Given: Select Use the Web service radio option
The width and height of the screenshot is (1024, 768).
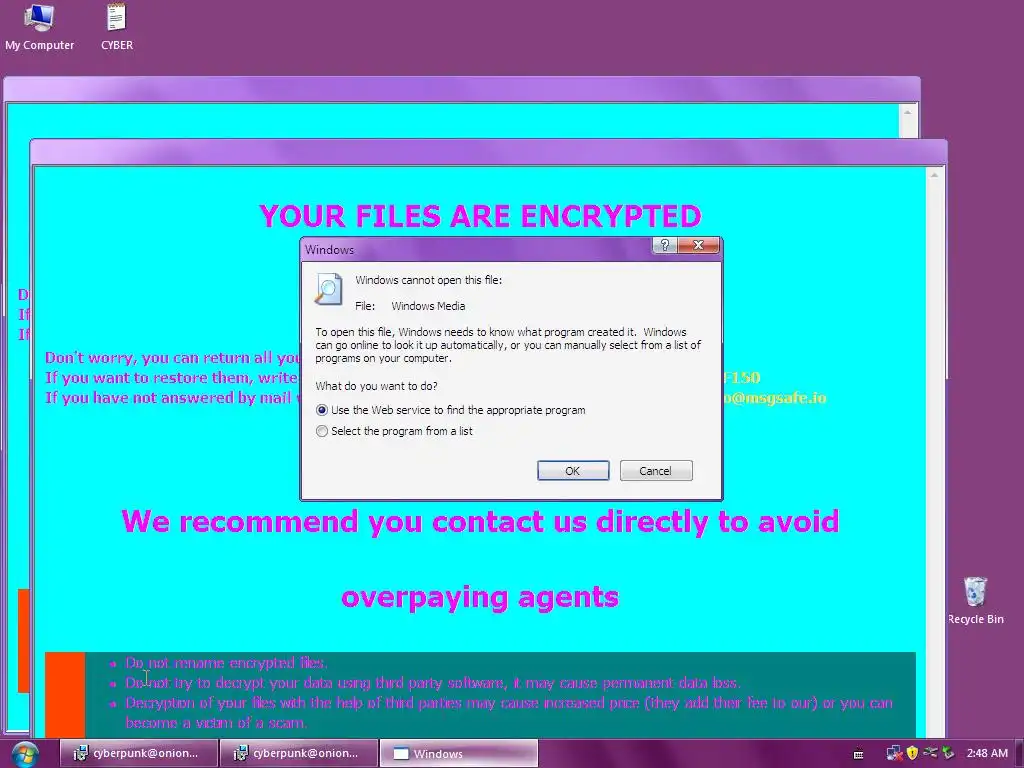Looking at the screenshot, I should coord(321,410).
